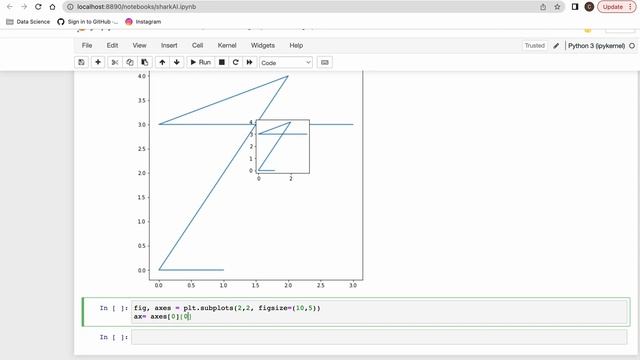
Task: Open the File menu
Action: tap(87, 45)
